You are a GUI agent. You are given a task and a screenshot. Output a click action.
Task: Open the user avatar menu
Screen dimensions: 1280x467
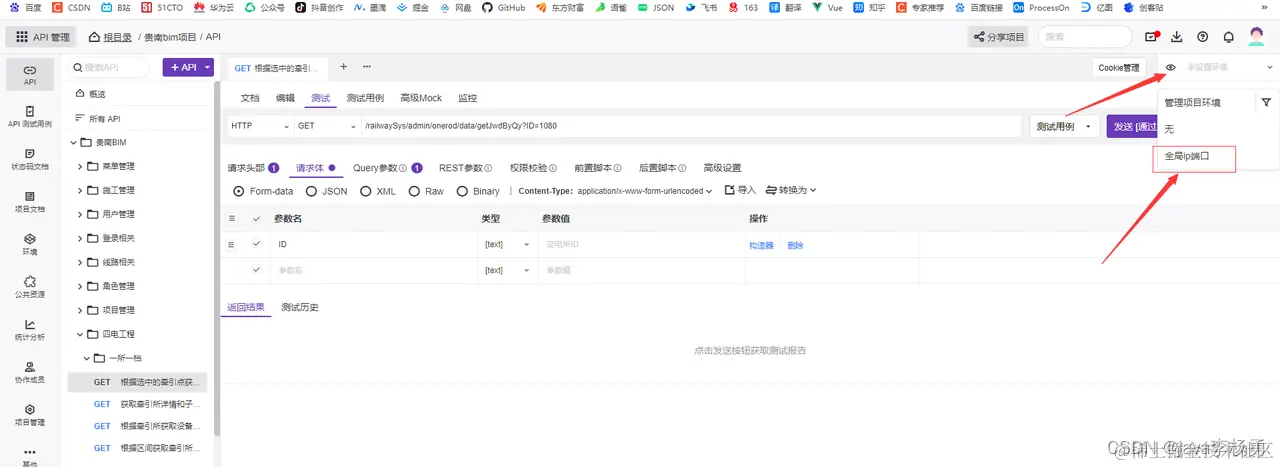point(1257,37)
